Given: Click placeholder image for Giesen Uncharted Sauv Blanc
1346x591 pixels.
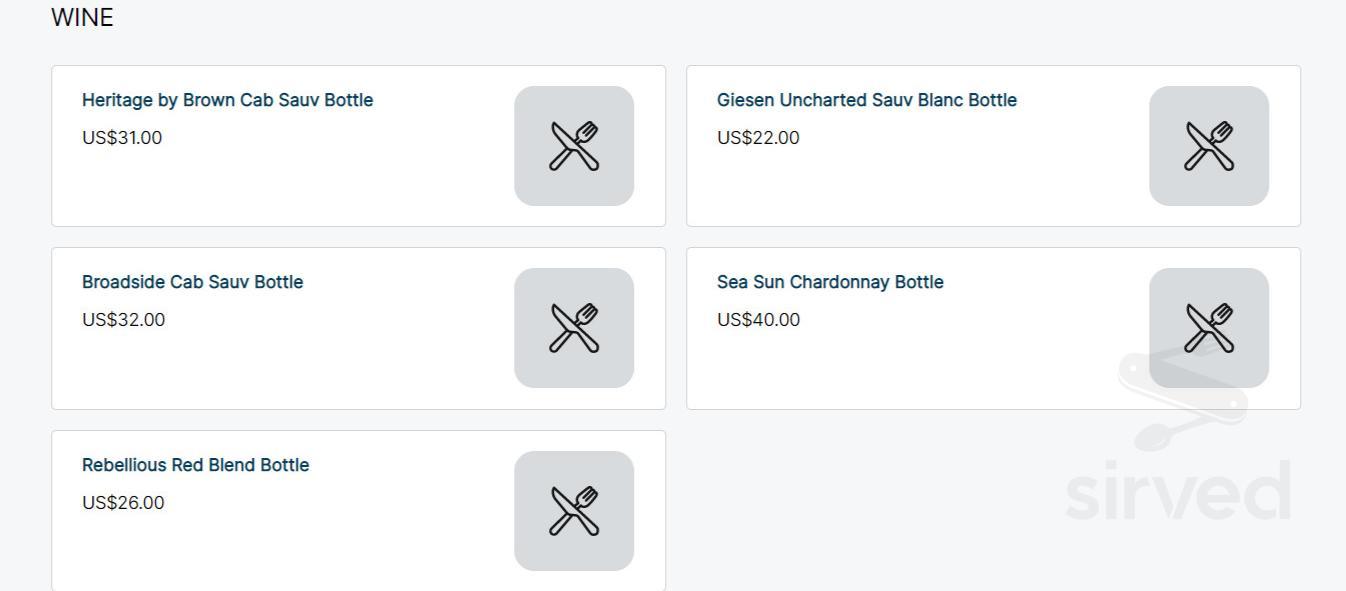Looking at the screenshot, I should pyautogui.click(x=1208, y=146).
